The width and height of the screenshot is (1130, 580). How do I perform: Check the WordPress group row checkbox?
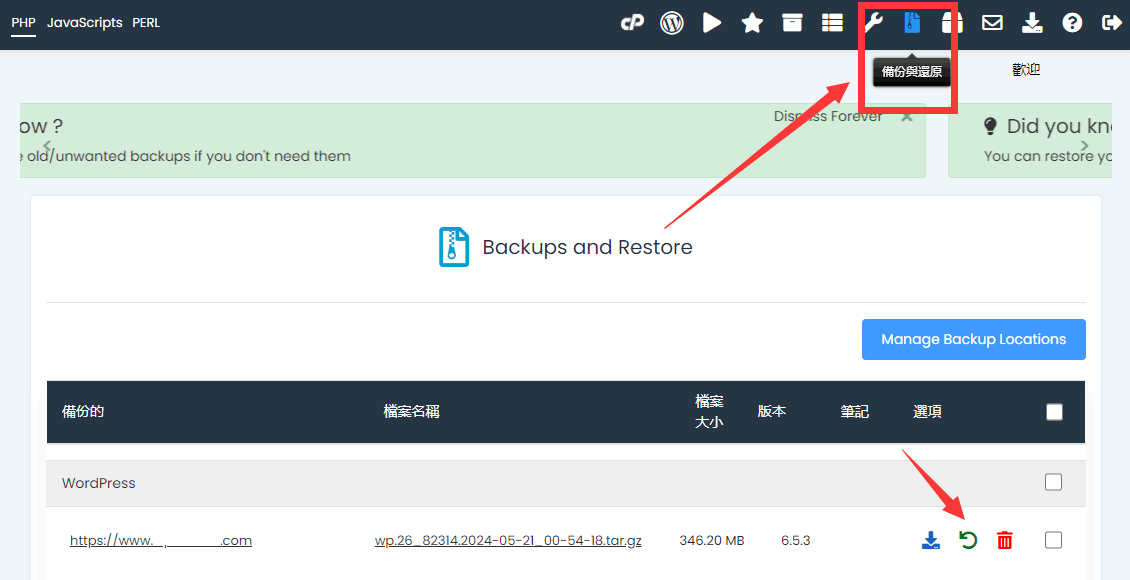click(x=1053, y=482)
